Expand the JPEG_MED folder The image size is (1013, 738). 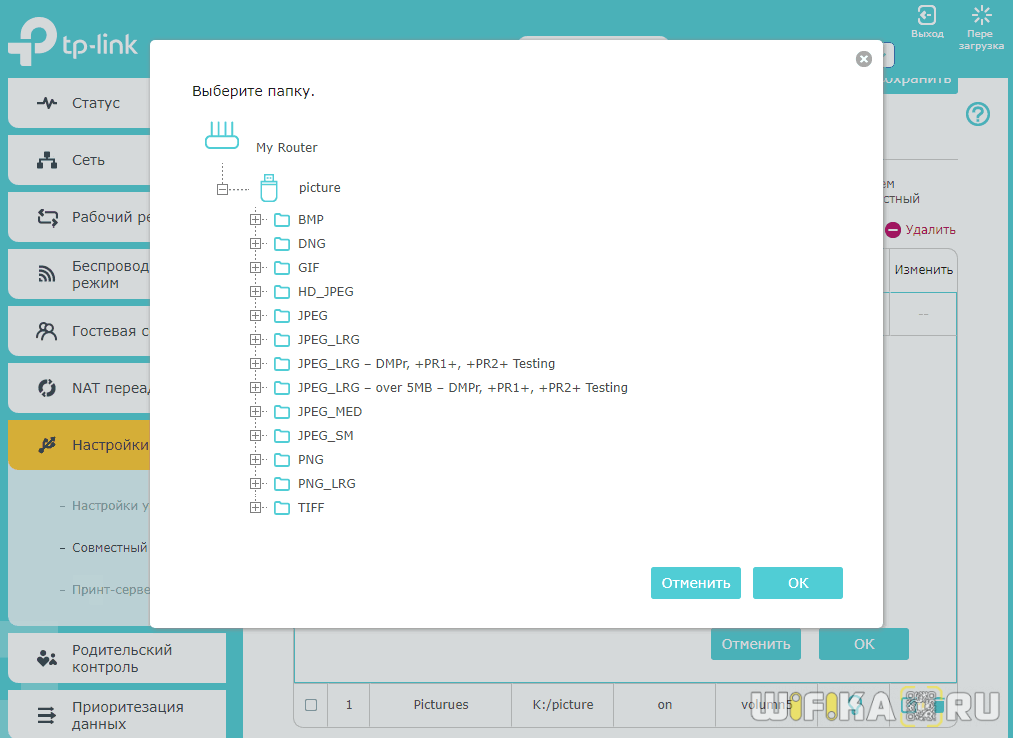coord(256,412)
